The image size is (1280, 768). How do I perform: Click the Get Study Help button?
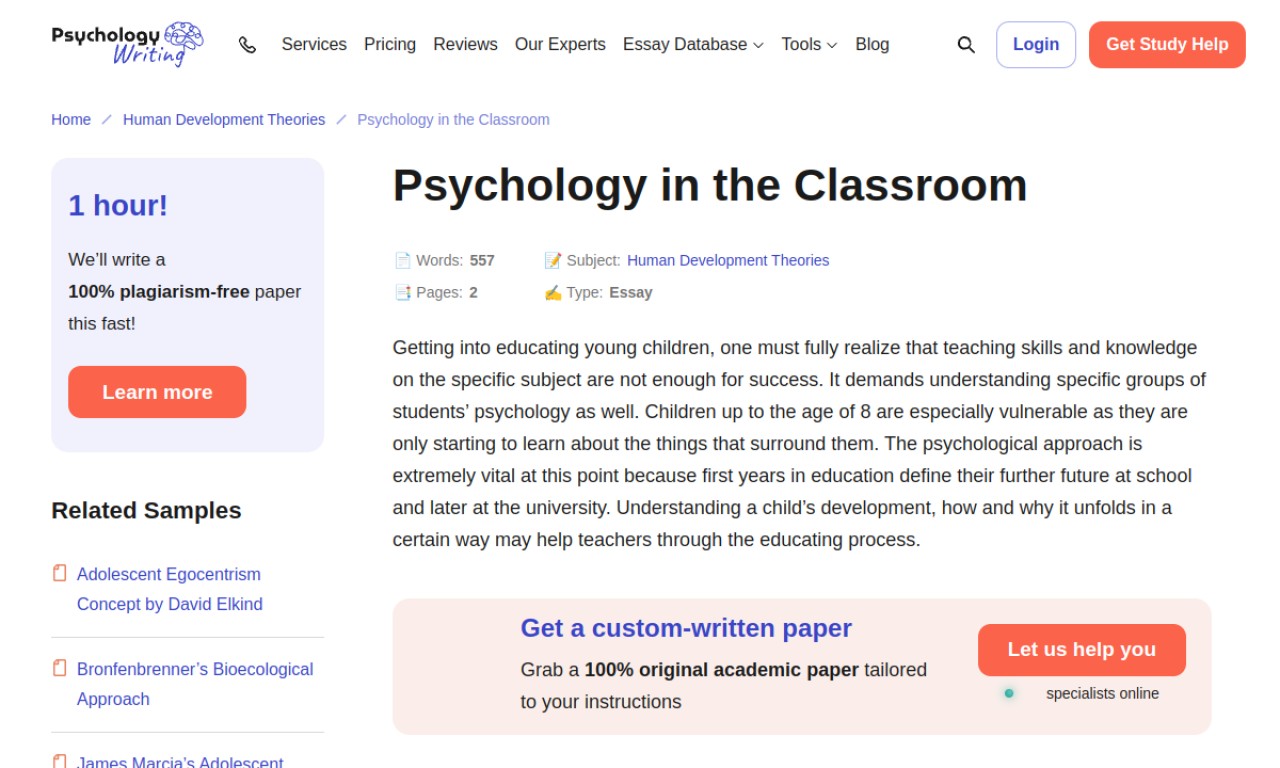[1167, 45]
